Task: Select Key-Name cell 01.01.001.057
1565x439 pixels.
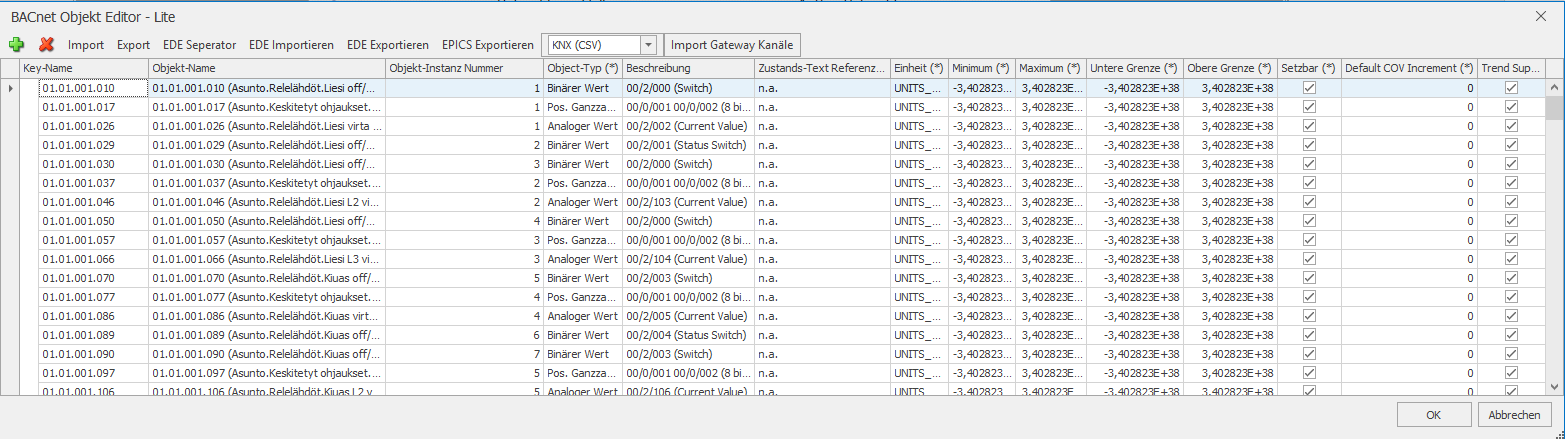Action: click(93, 240)
